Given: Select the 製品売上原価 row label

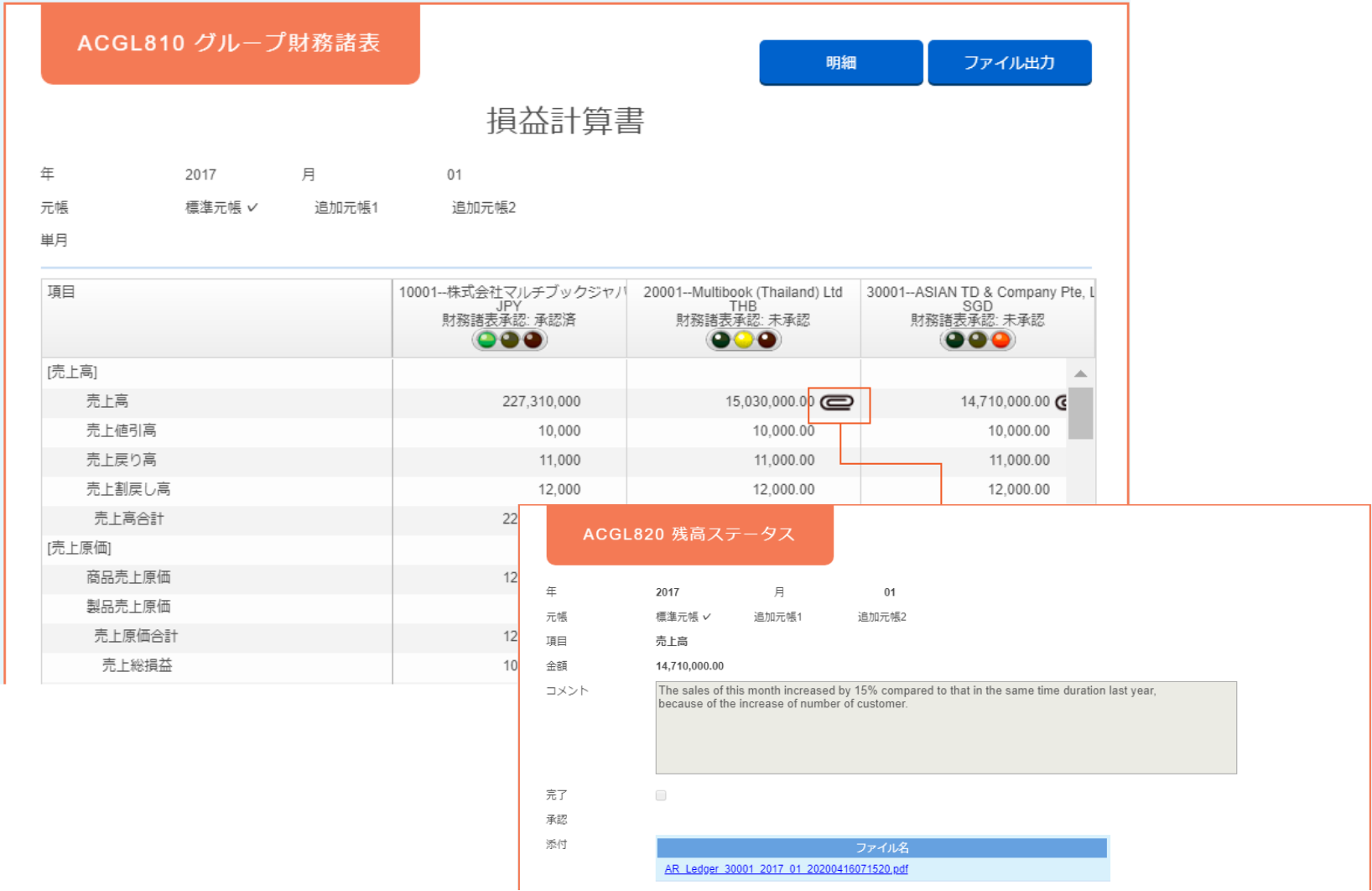Looking at the screenshot, I should click(127, 607).
